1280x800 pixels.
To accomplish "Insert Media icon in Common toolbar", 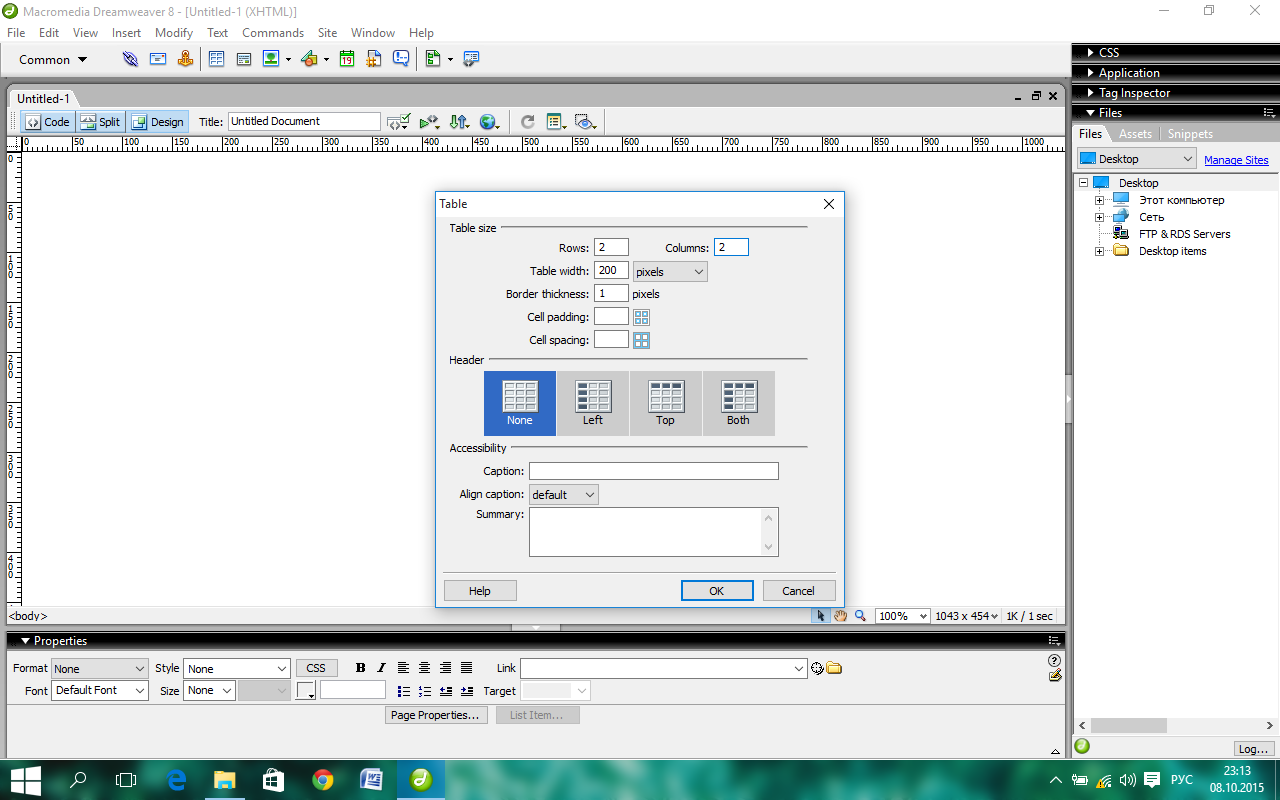I will 309,59.
